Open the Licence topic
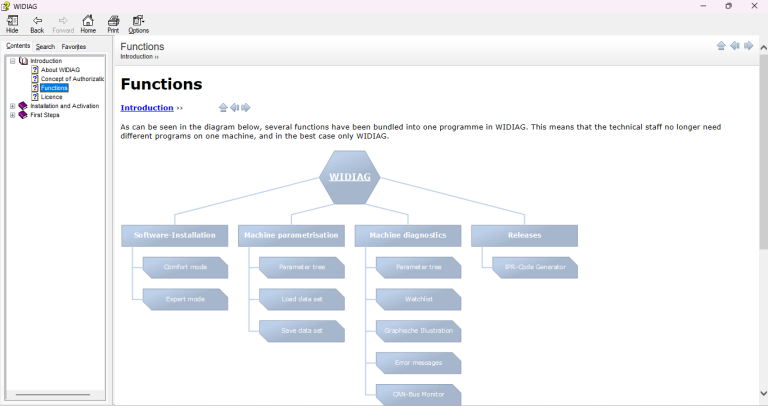Screen dimensions: 768x406 (x=51, y=97)
